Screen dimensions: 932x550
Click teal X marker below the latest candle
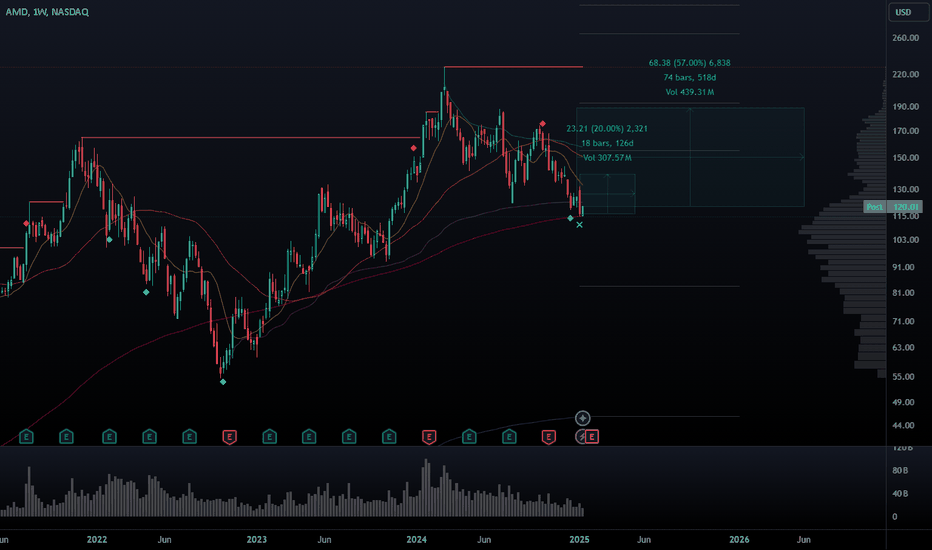click(x=580, y=225)
